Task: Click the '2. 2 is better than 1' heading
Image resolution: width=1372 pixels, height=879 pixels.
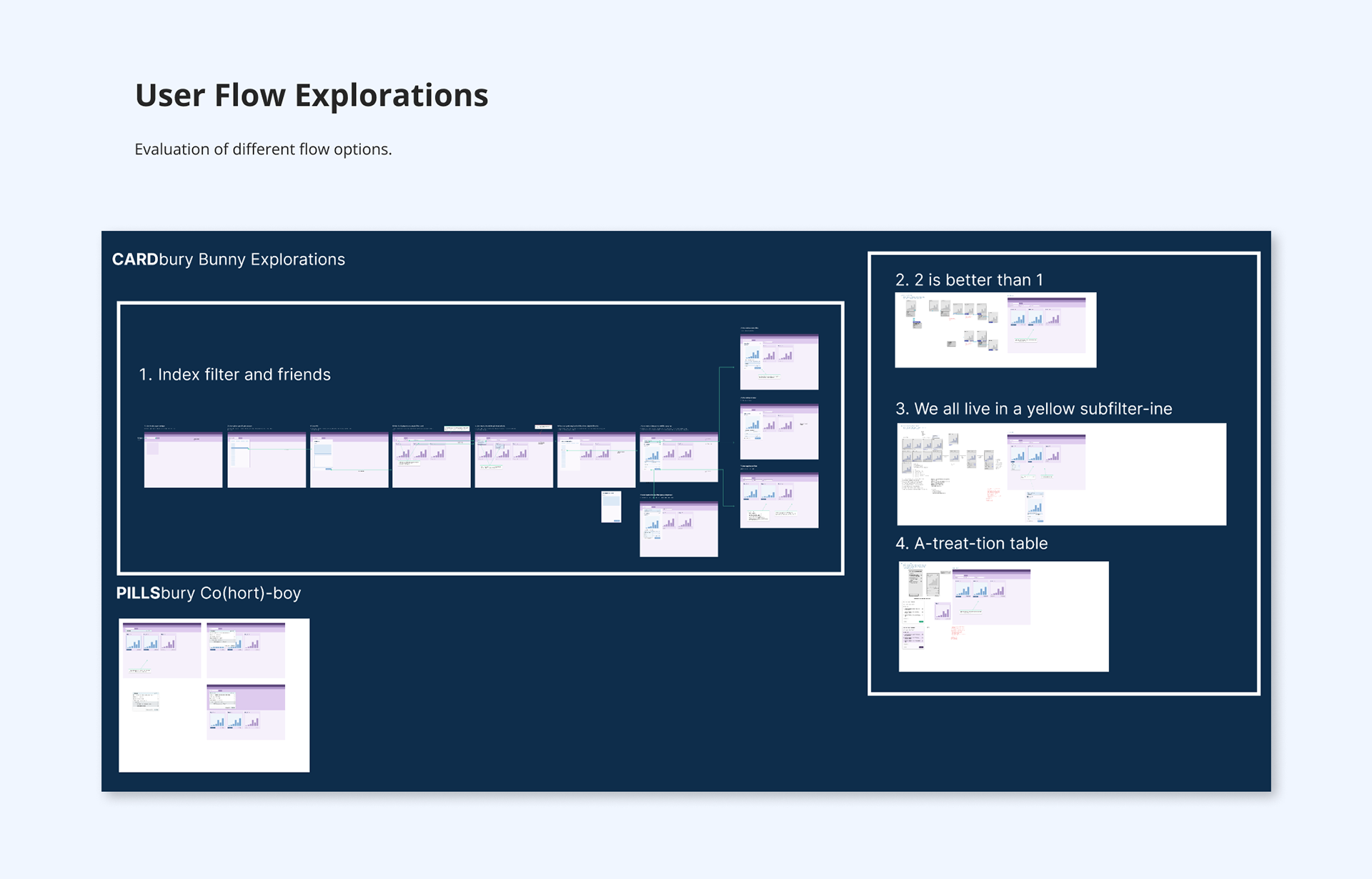Action: 968,280
